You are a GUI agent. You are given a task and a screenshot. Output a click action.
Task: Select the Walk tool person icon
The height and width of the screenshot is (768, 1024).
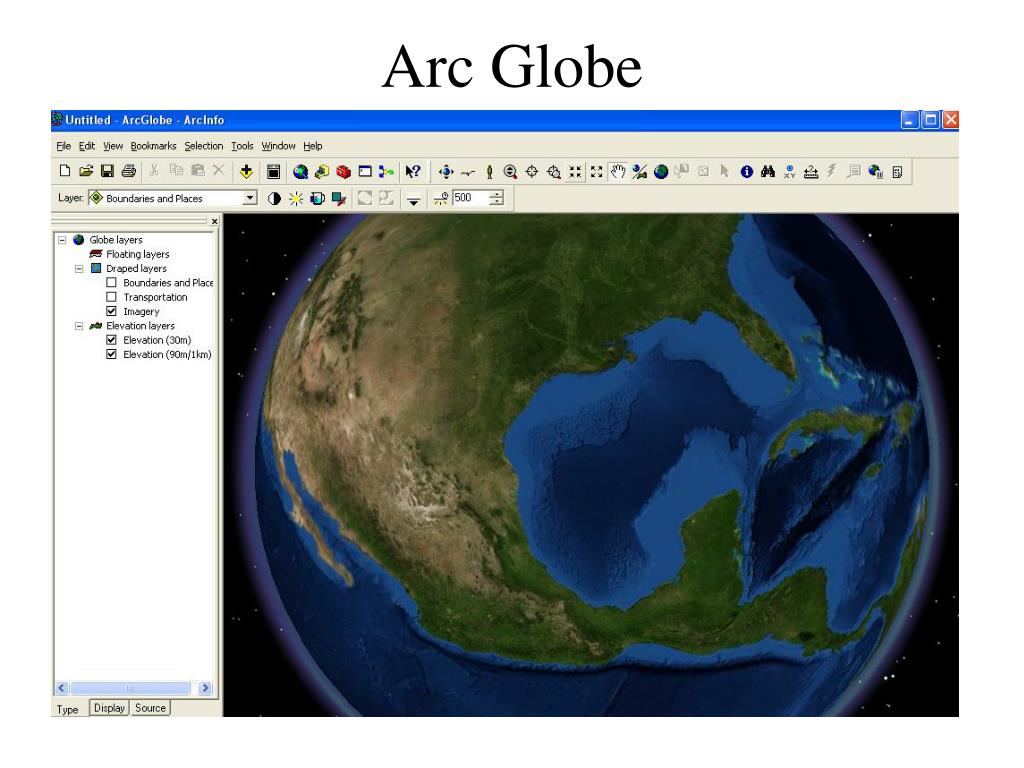(x=489, y=172)
